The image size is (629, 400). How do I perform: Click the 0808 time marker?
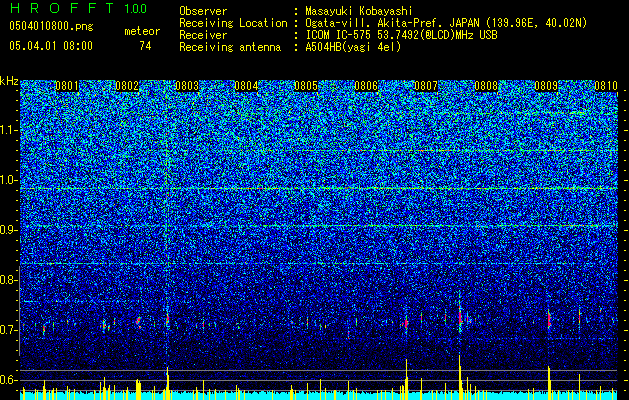click(x=486, y=86)
